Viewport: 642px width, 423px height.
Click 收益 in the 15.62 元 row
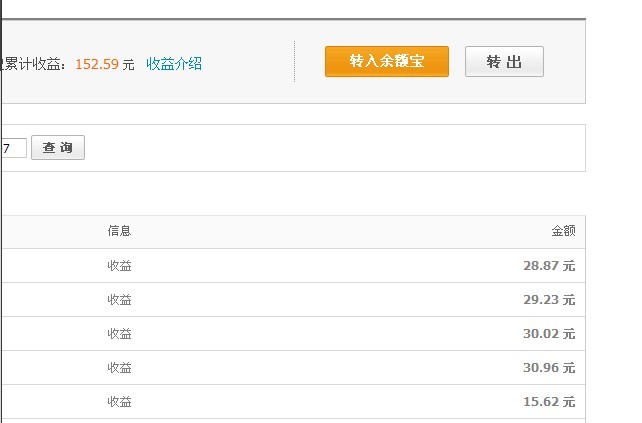click(x=120, y=402)
